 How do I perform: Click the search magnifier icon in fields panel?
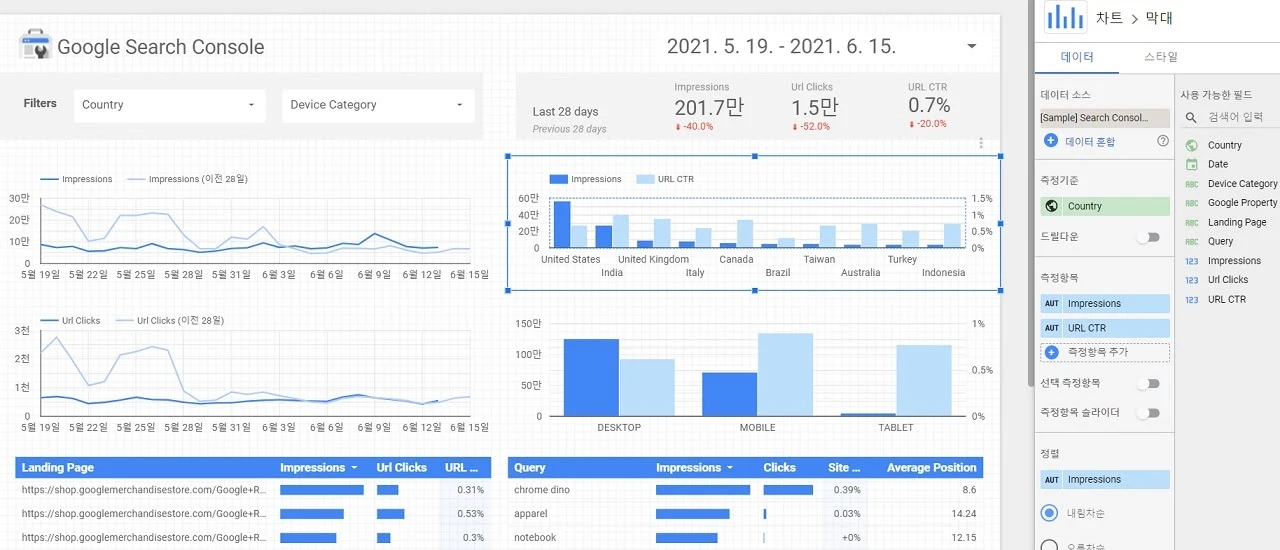(x=1191, y=117)
